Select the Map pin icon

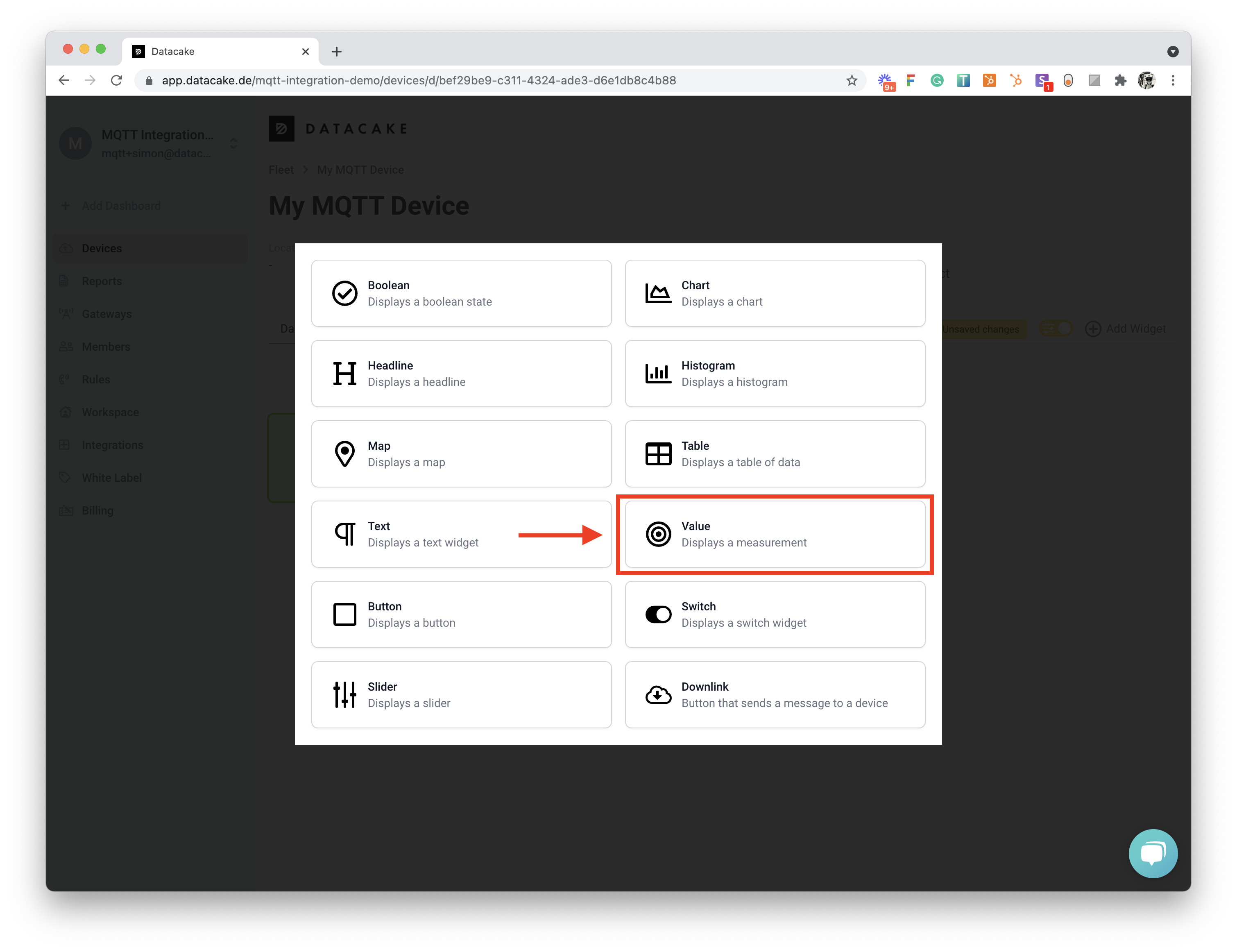click(344, 453)
